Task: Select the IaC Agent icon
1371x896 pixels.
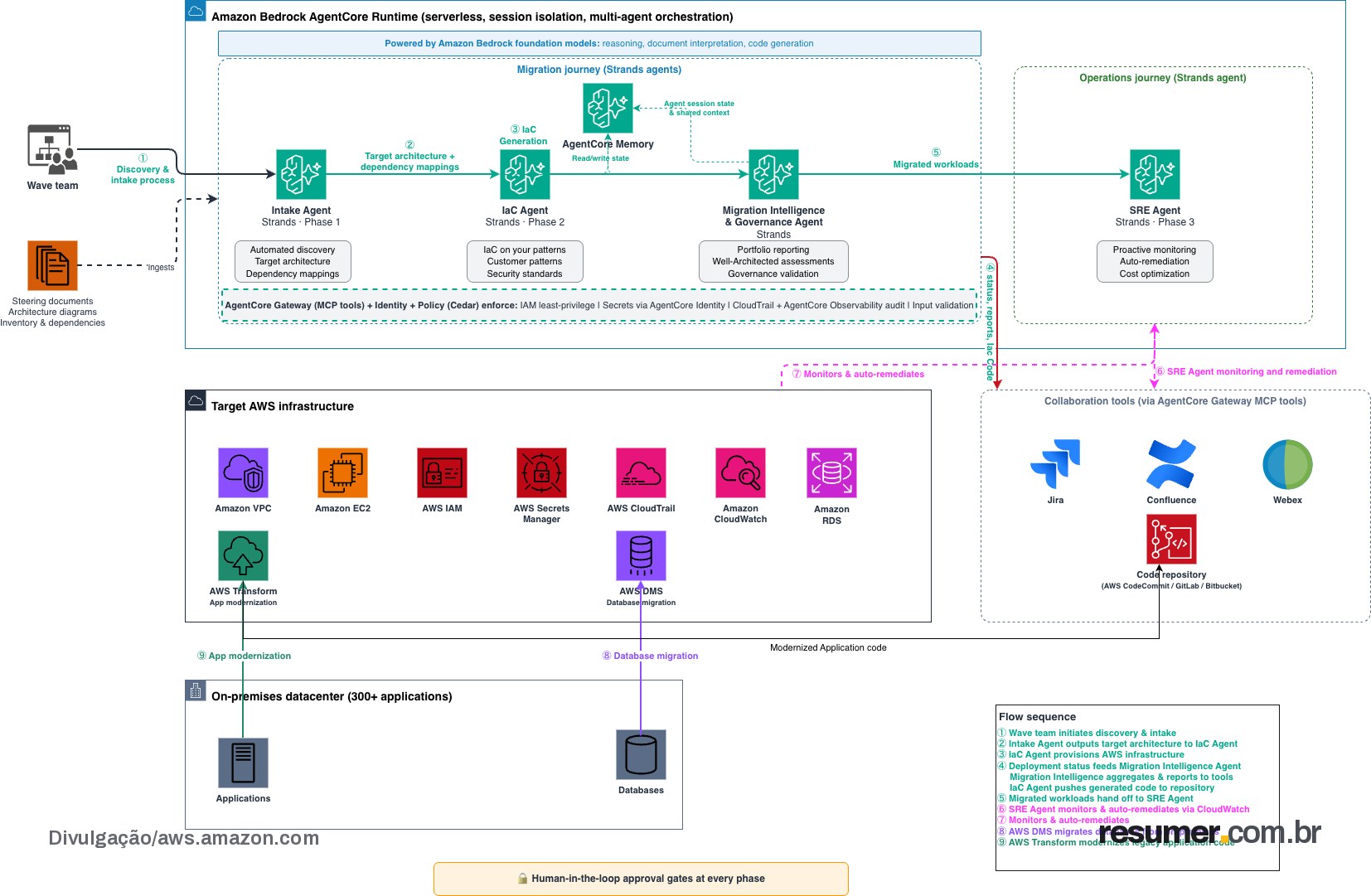Action: point(525,174)
